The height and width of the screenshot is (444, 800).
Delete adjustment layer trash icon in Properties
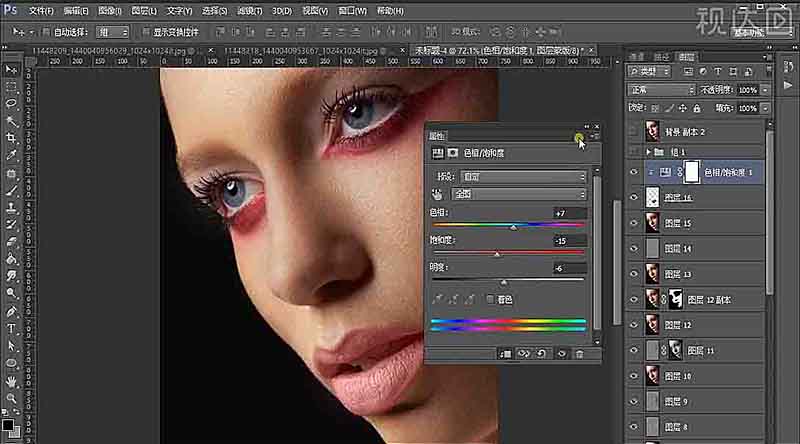coord(580,354)
